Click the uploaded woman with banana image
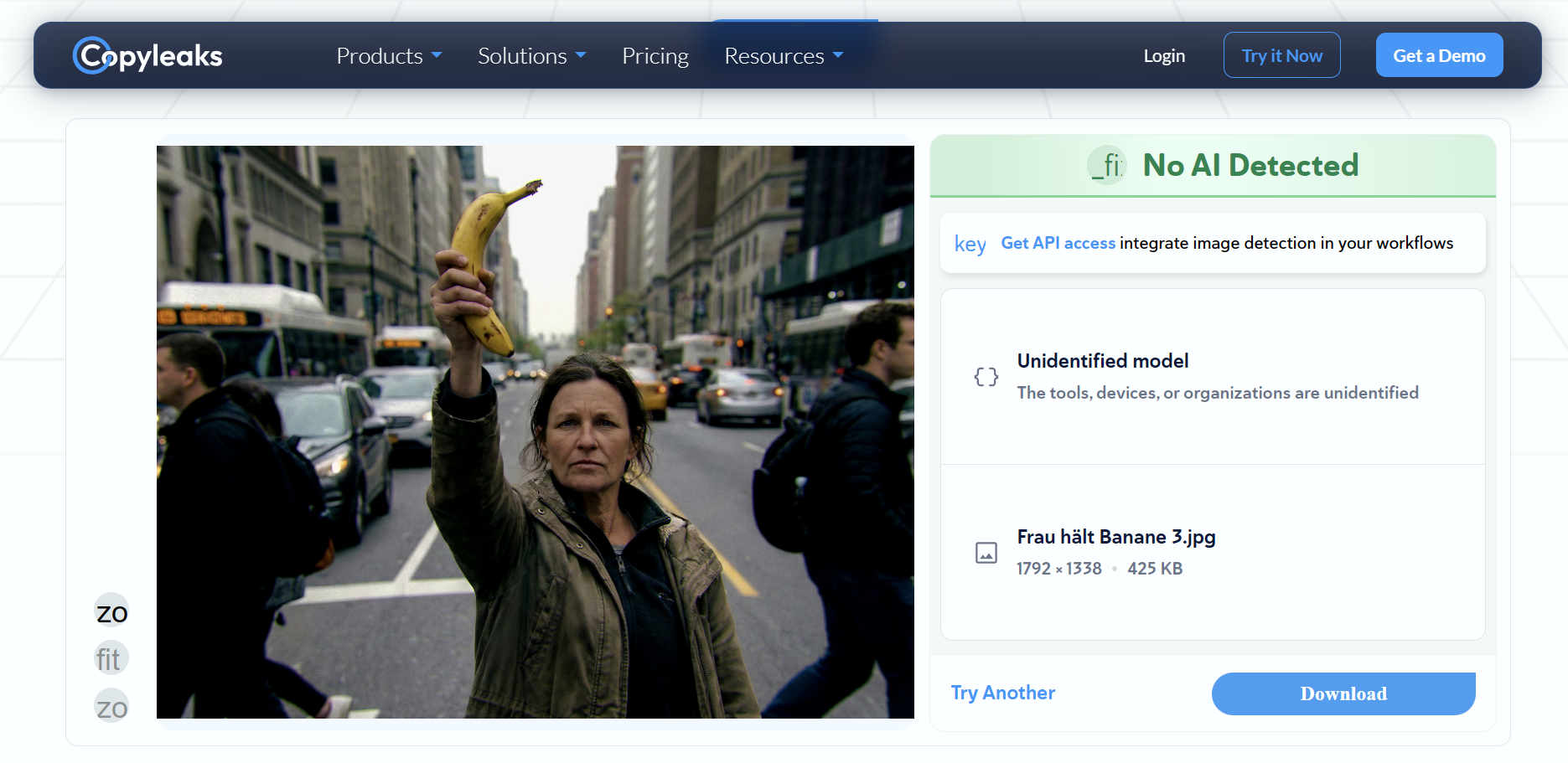The width and height of the screenshot is (1568, 763). pyautogui.click(x=535, y=431)
